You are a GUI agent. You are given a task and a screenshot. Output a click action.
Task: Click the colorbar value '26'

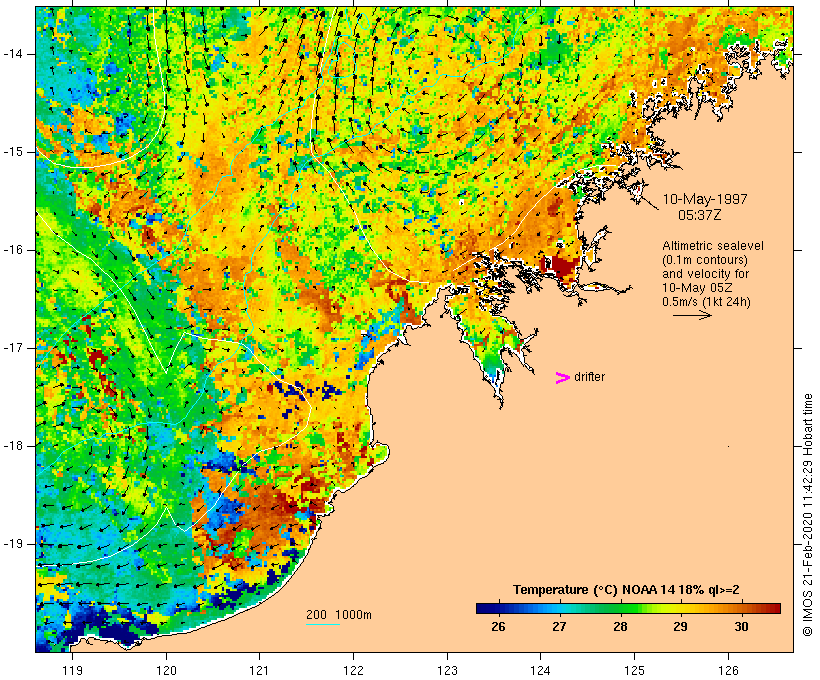[498, 627]
